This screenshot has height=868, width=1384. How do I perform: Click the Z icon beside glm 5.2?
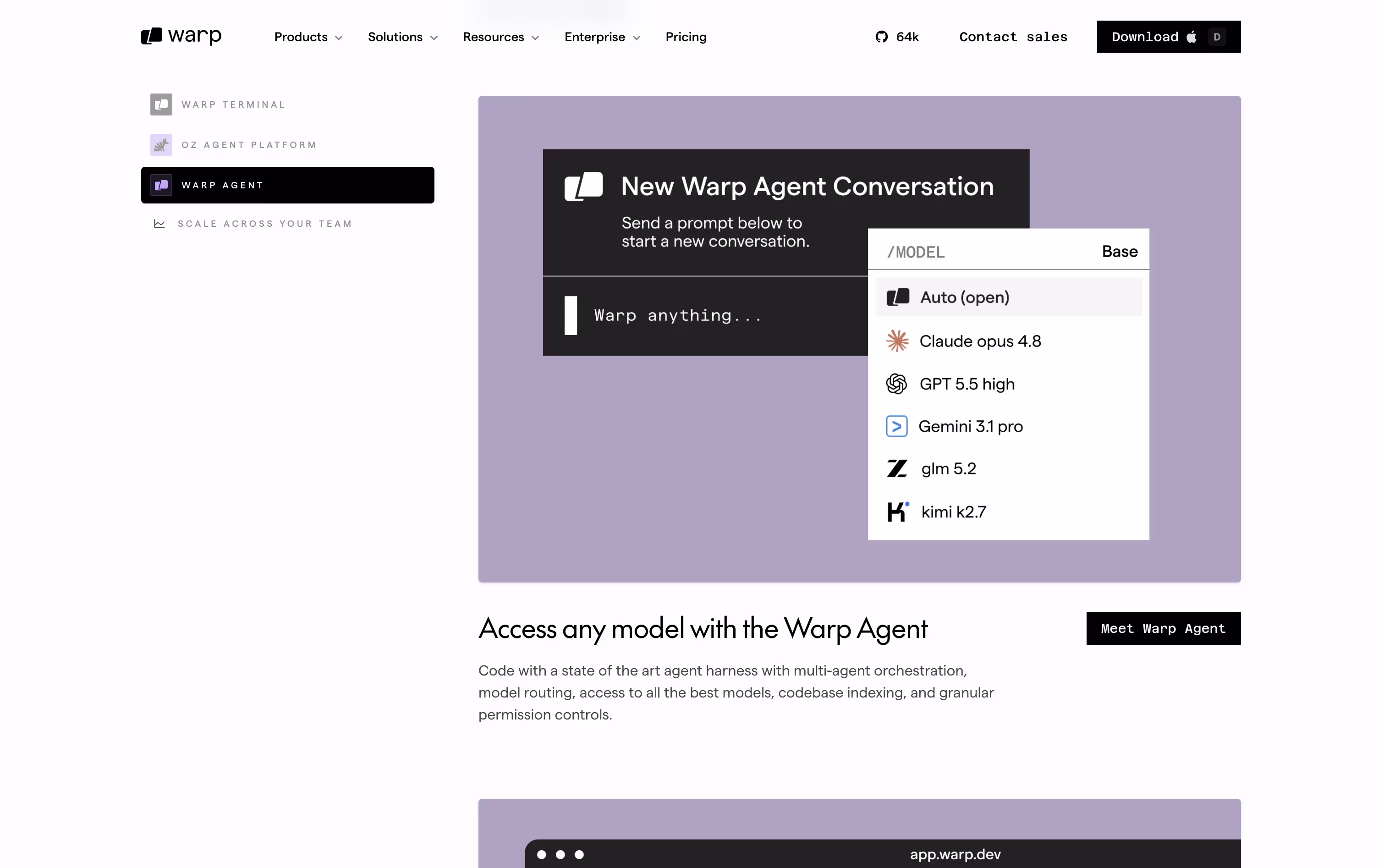(x=897, y=468)
